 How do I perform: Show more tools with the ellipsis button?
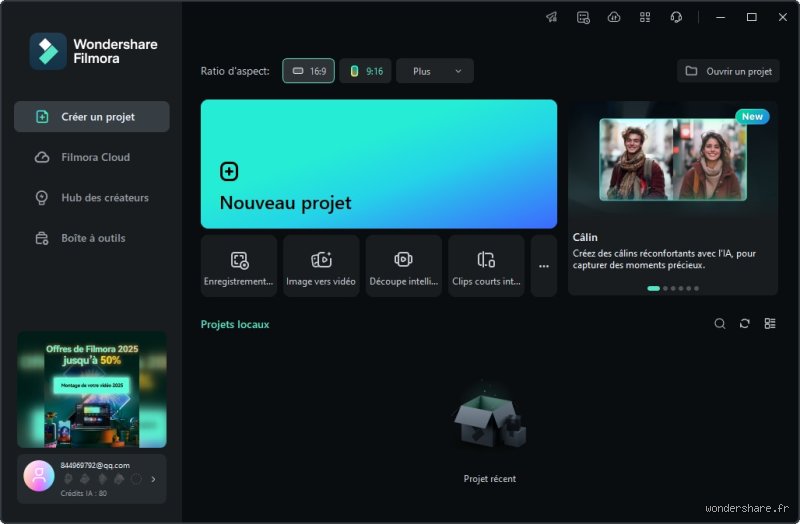click(544, 266)
